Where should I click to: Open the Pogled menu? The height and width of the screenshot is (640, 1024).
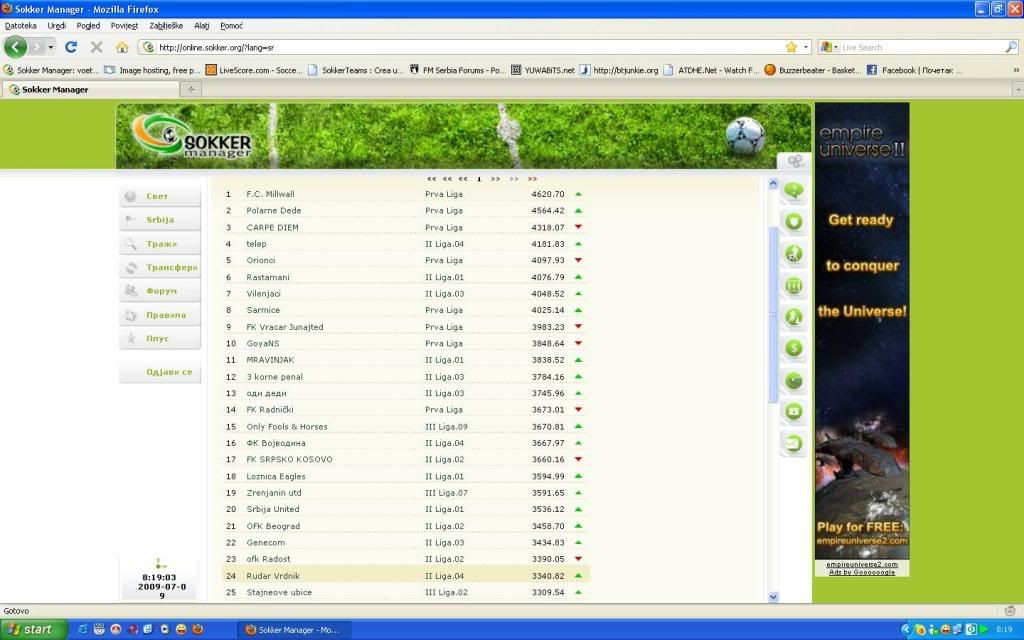tap(88, 25)
